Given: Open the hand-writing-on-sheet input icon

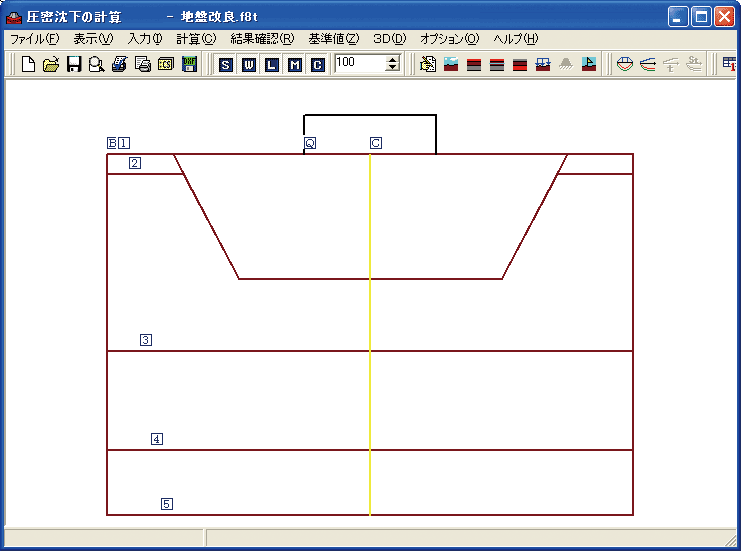Looking at the screenshot, I should click(428, 64).
